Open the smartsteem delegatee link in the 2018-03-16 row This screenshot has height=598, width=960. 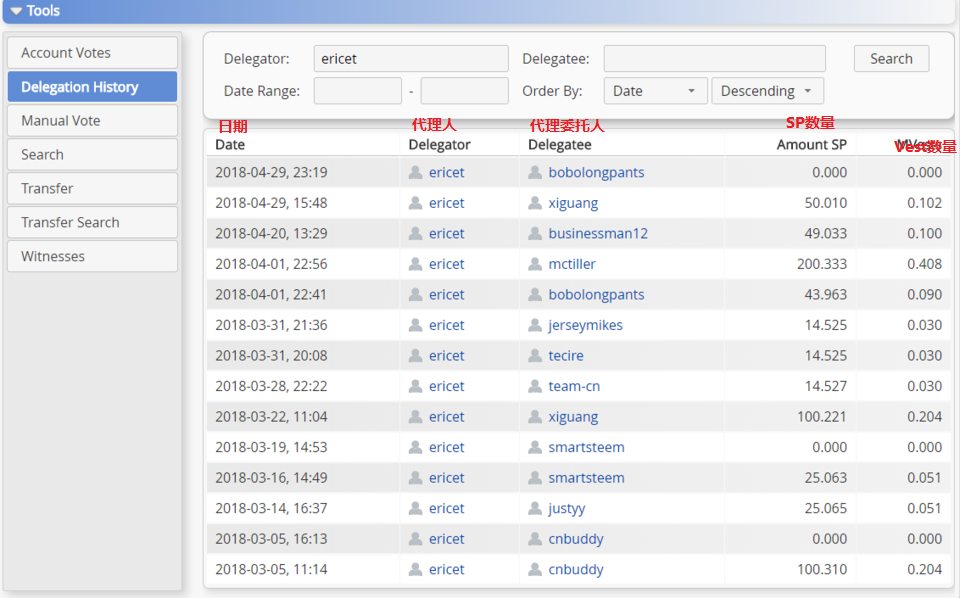[x=586, y=478]
